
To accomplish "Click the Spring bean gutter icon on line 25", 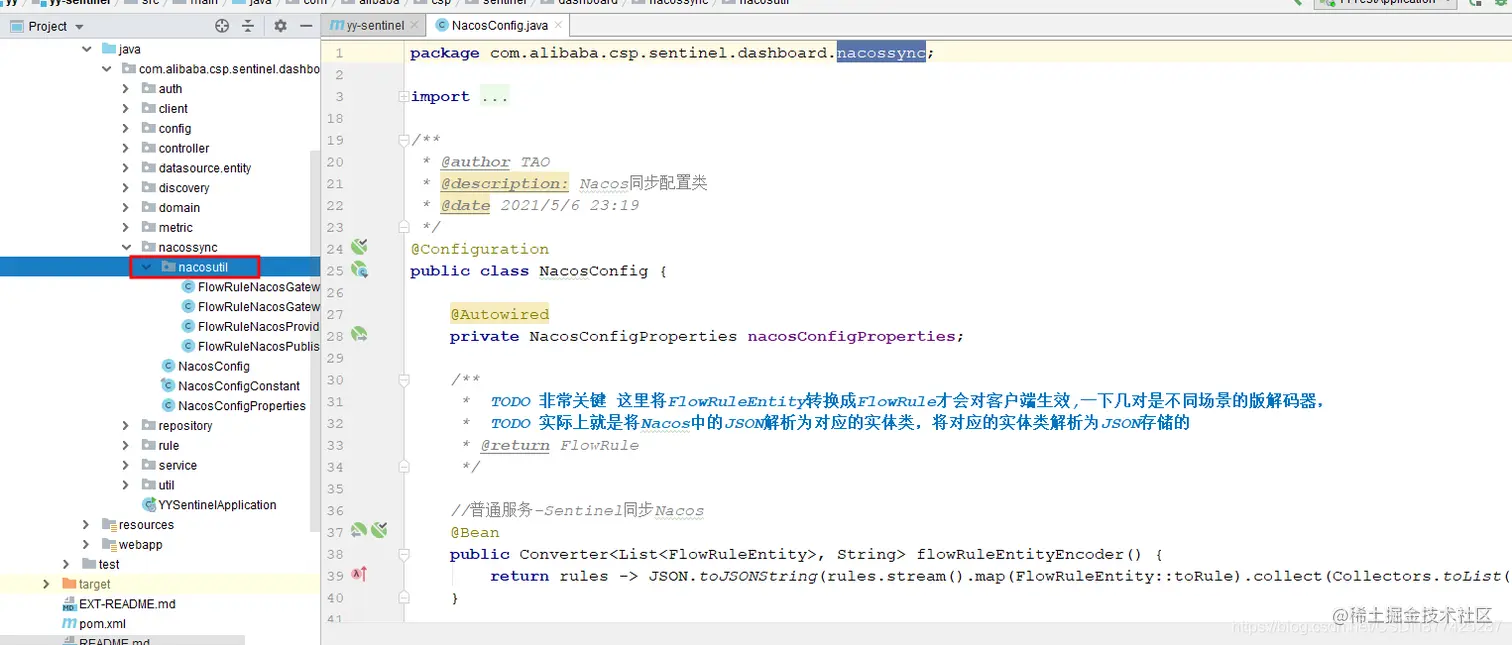I will [359, 269].
